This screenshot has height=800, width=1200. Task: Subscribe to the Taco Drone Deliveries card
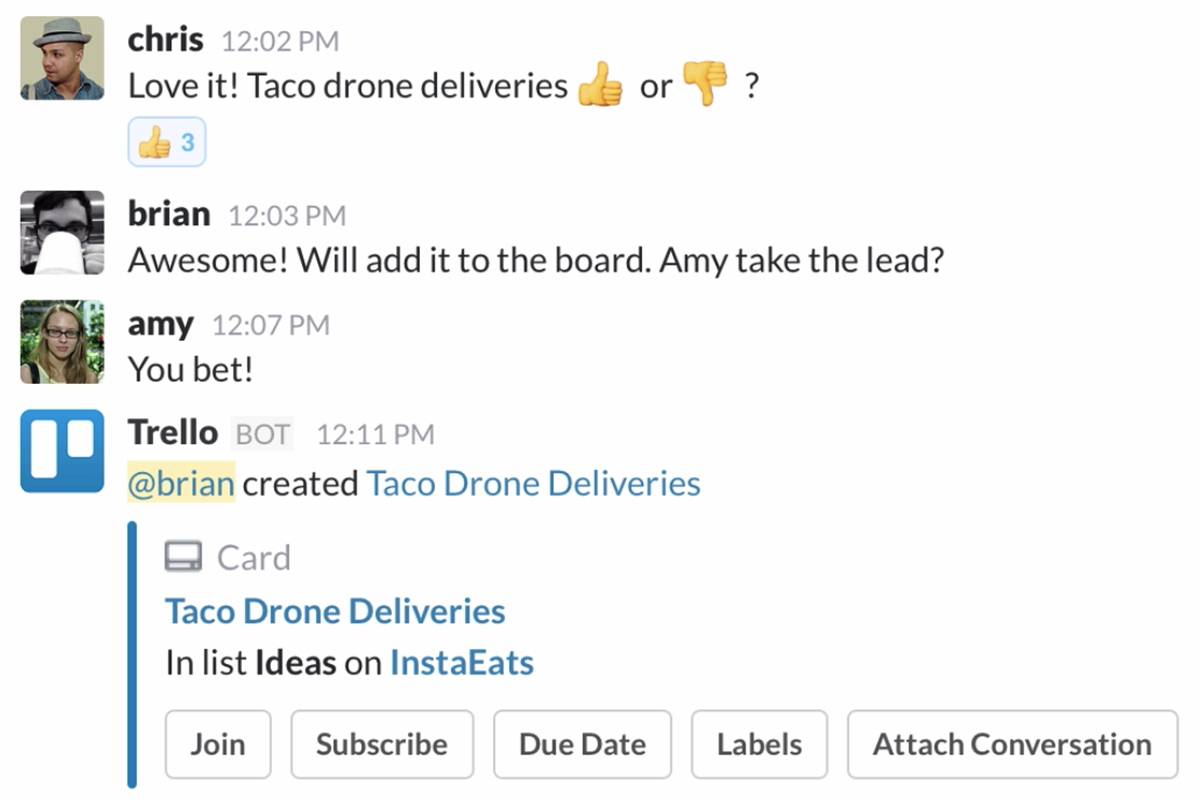(x=382, y=744)
